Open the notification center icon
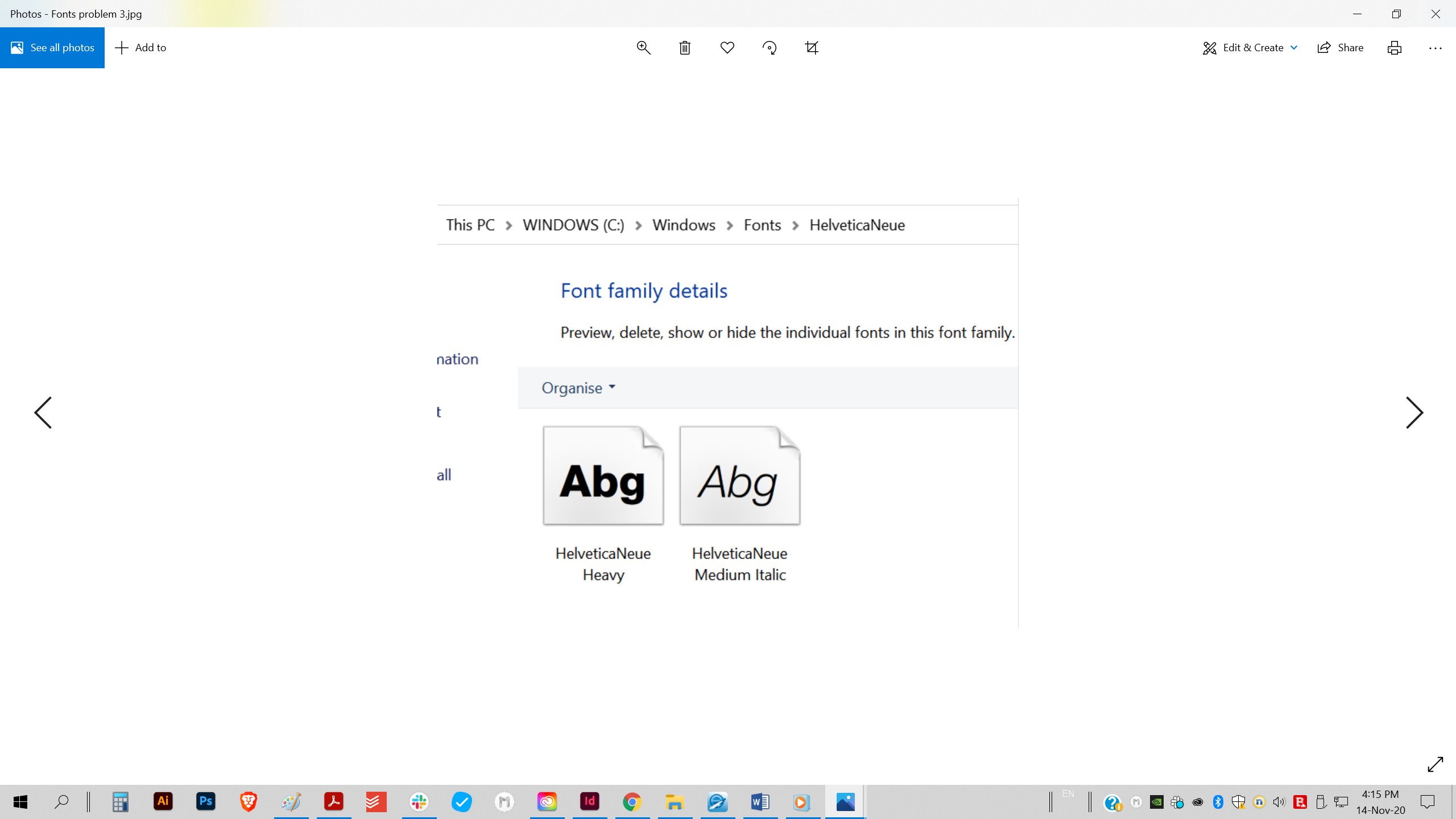The image size is (1456, 819). [x=1427, y=802]
